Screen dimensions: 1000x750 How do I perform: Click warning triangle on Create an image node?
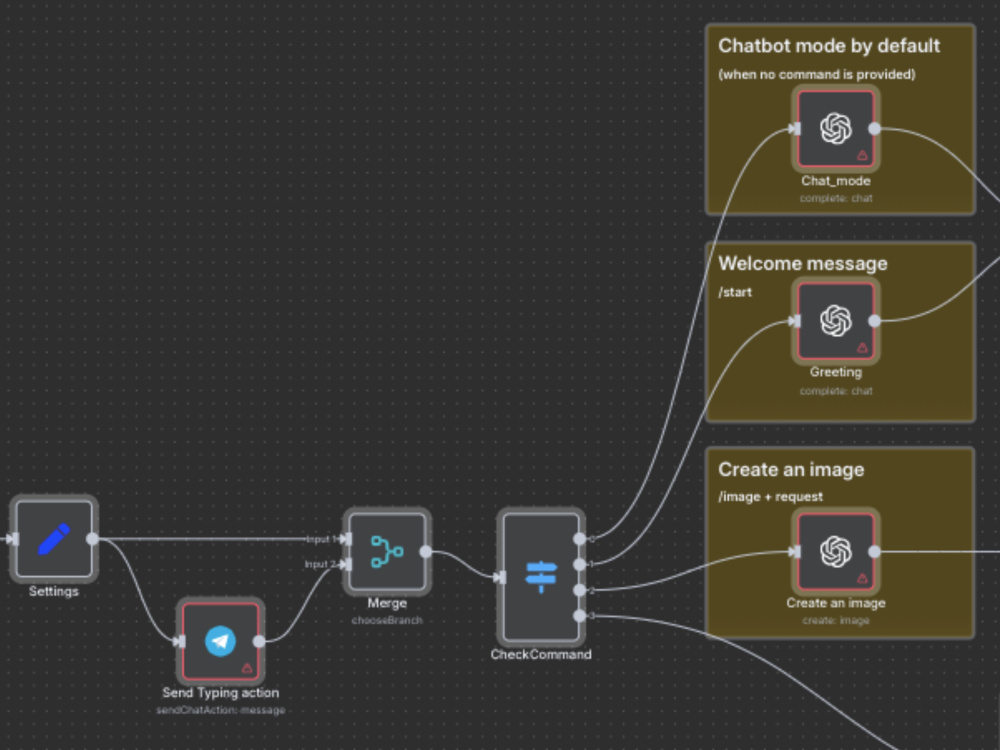click(x=862, y=578)
